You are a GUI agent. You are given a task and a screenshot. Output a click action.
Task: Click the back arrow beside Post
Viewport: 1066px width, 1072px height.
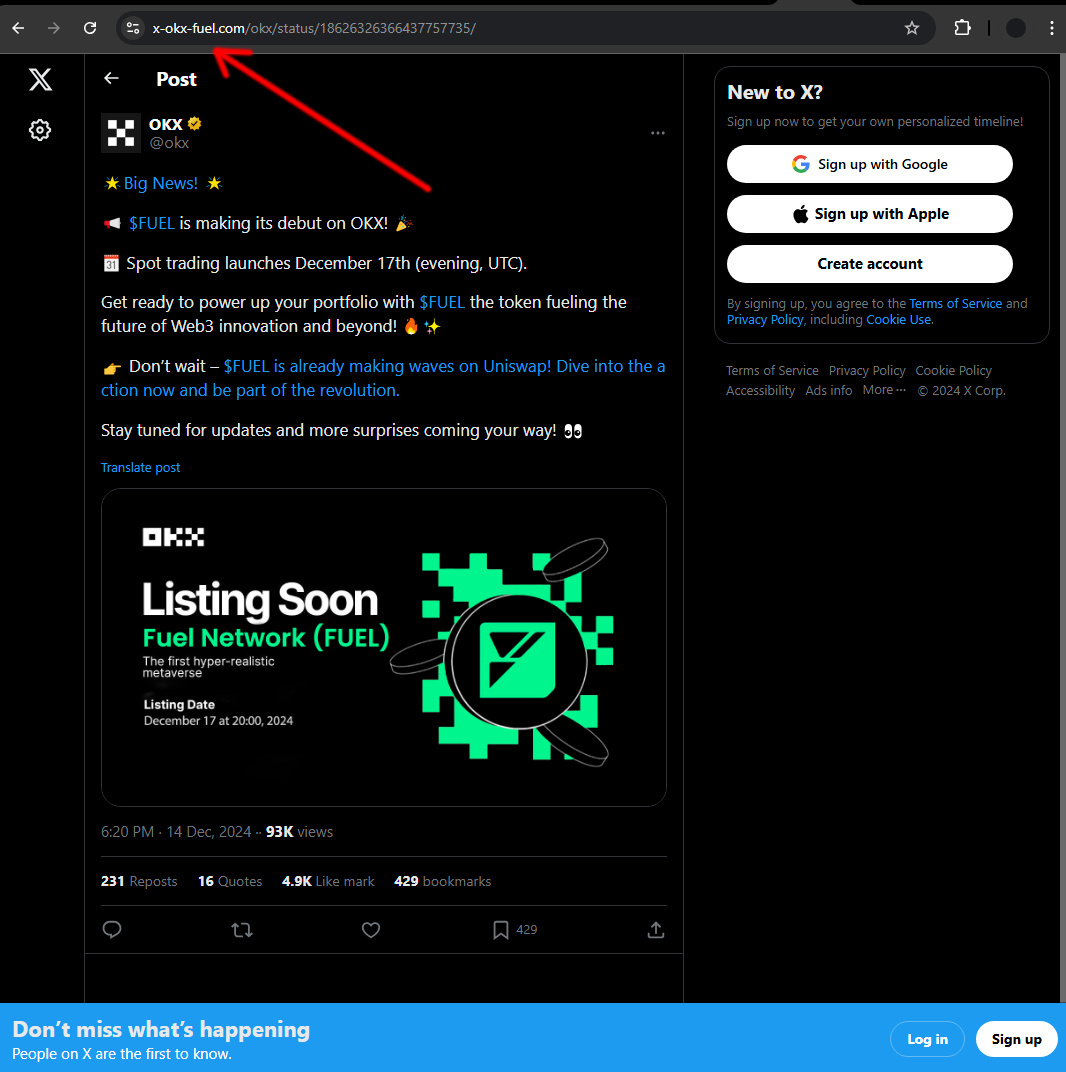(111, 79)
